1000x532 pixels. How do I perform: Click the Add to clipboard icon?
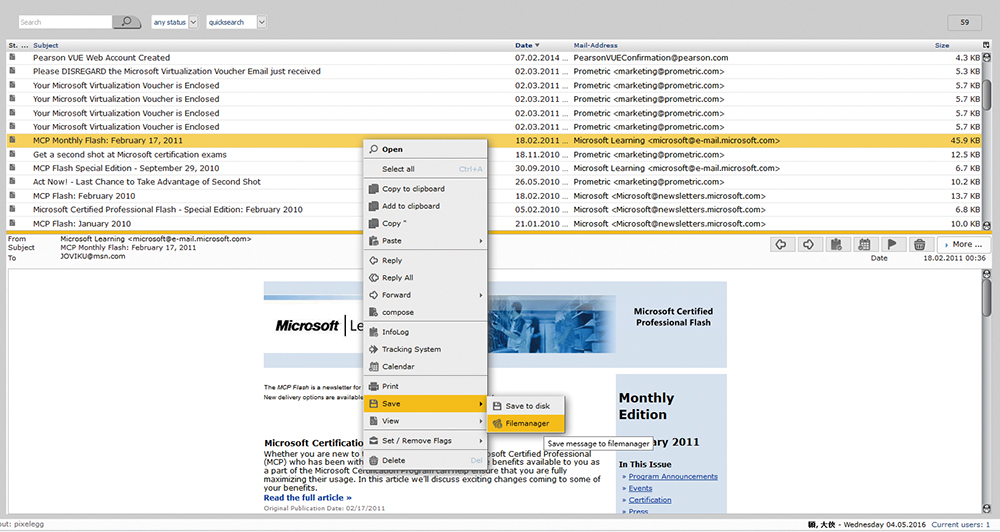pos(374,206)
